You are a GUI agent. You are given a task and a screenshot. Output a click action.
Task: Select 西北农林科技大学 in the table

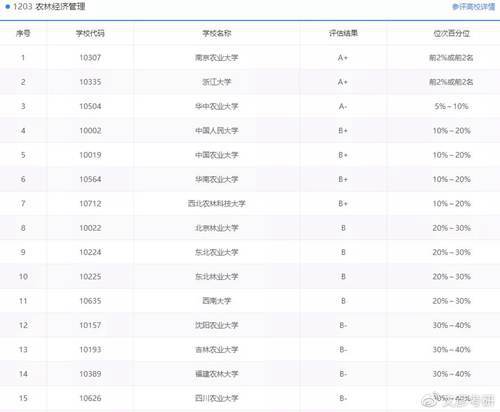tap(217, 204)
